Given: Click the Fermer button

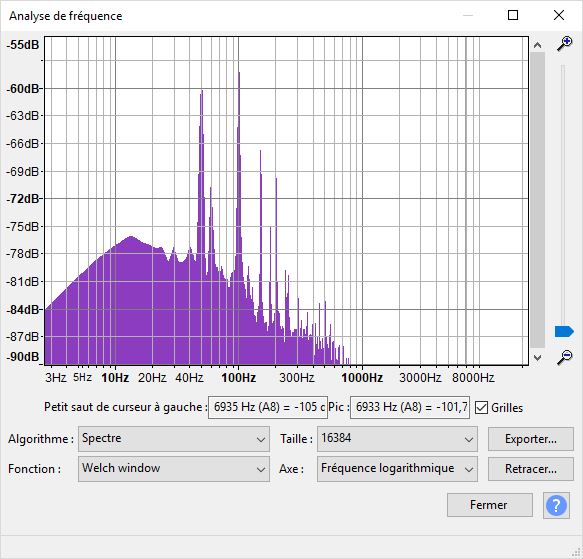Looking at the screenshot, I should coord(489,505).
